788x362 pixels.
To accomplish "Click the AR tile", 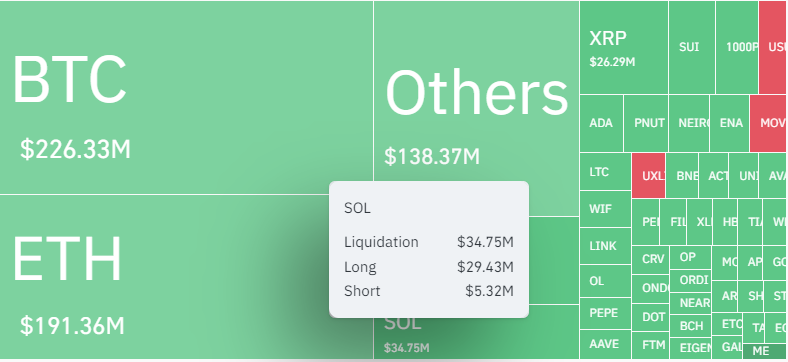I will point(725,296).
